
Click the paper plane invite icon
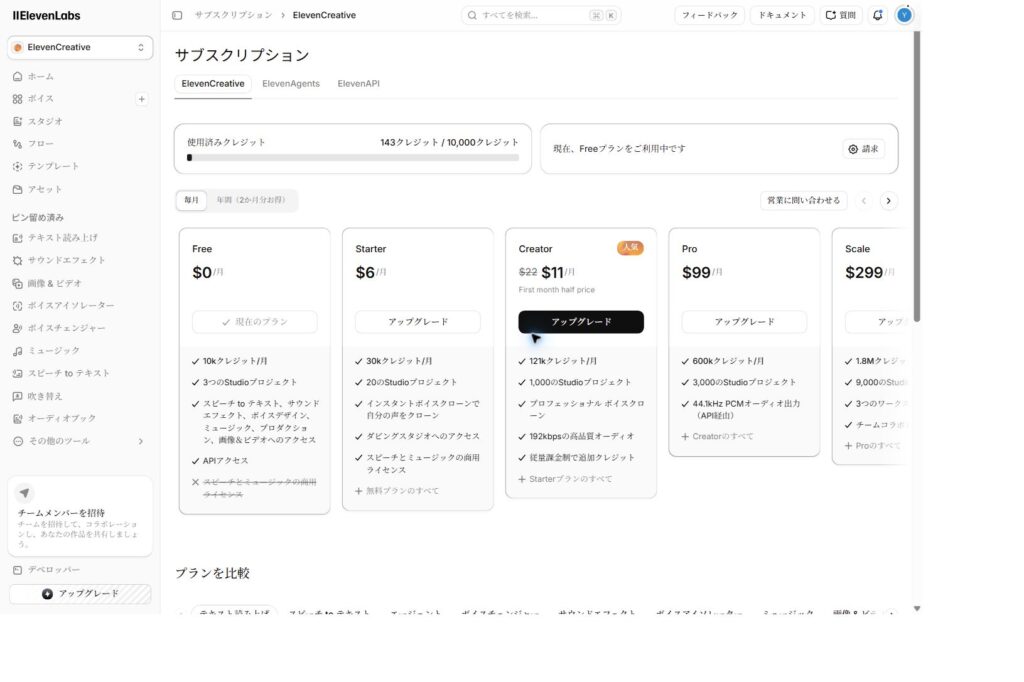[24, 493]
